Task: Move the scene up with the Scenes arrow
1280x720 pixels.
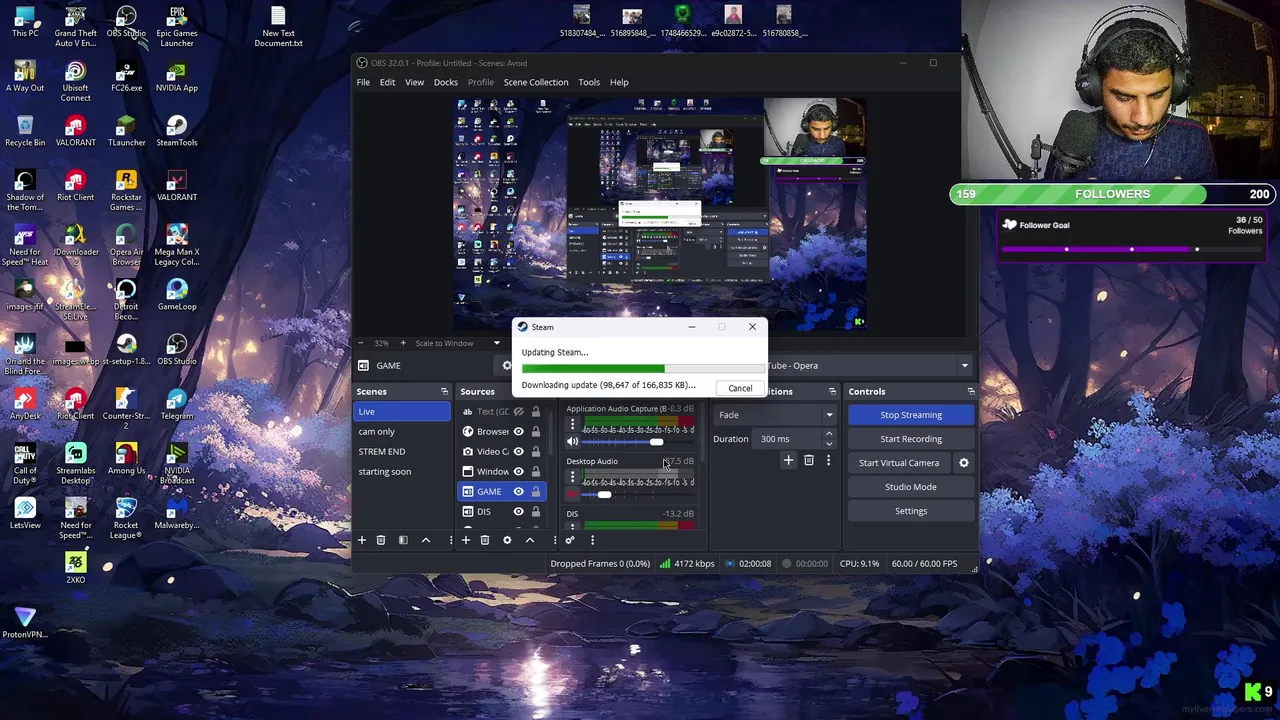Action: (x=426, y=540)
